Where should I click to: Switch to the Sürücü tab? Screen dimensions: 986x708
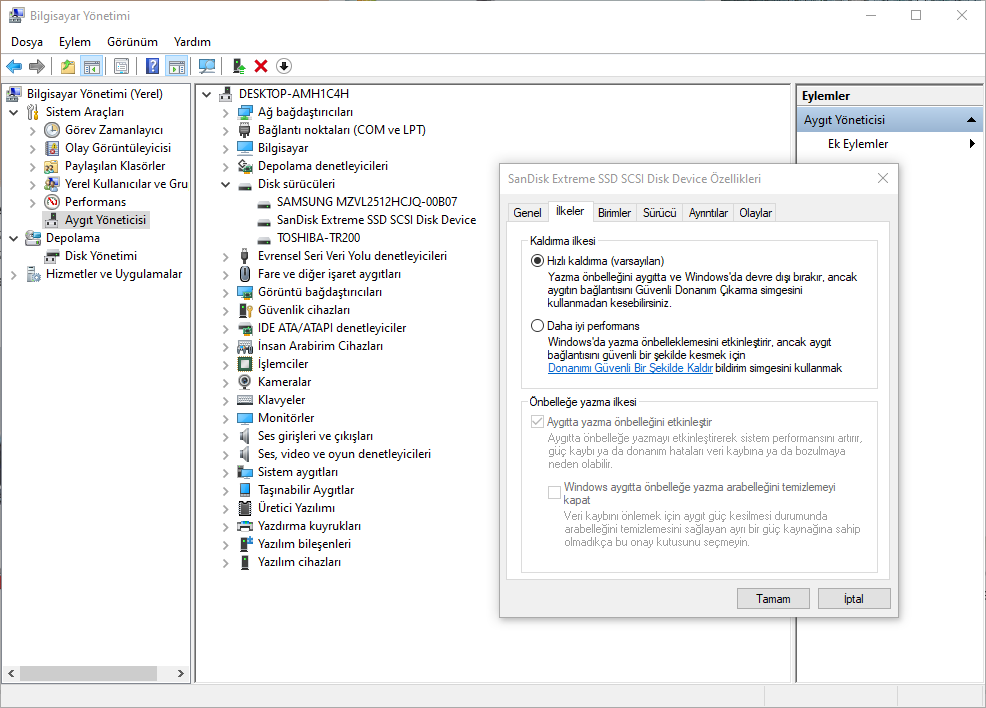pyautogui.click(x=659, y=213)
